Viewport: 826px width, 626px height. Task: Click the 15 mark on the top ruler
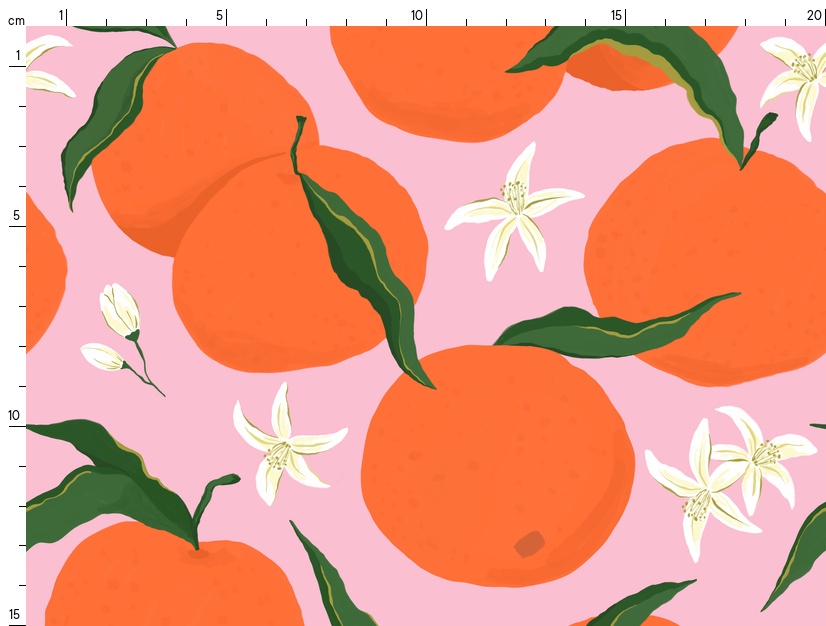(617, 15)
